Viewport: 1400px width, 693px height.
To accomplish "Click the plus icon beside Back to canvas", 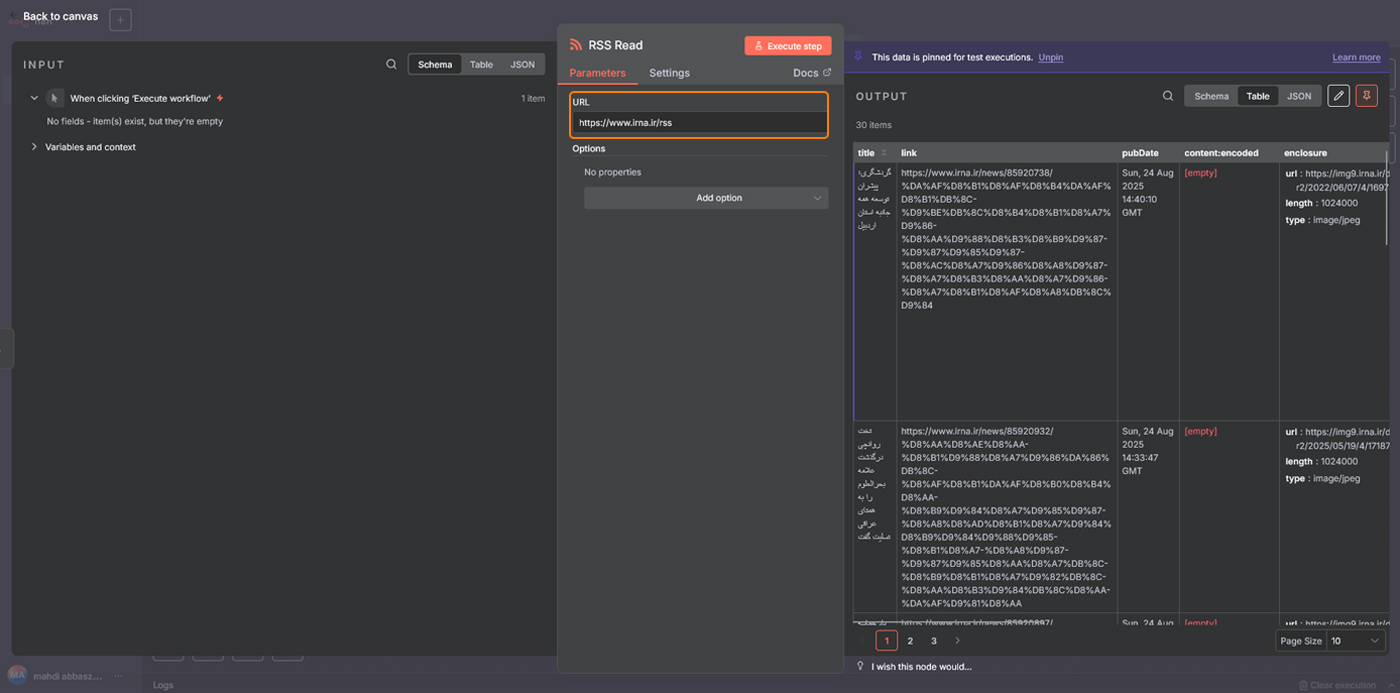I will 120,19.
